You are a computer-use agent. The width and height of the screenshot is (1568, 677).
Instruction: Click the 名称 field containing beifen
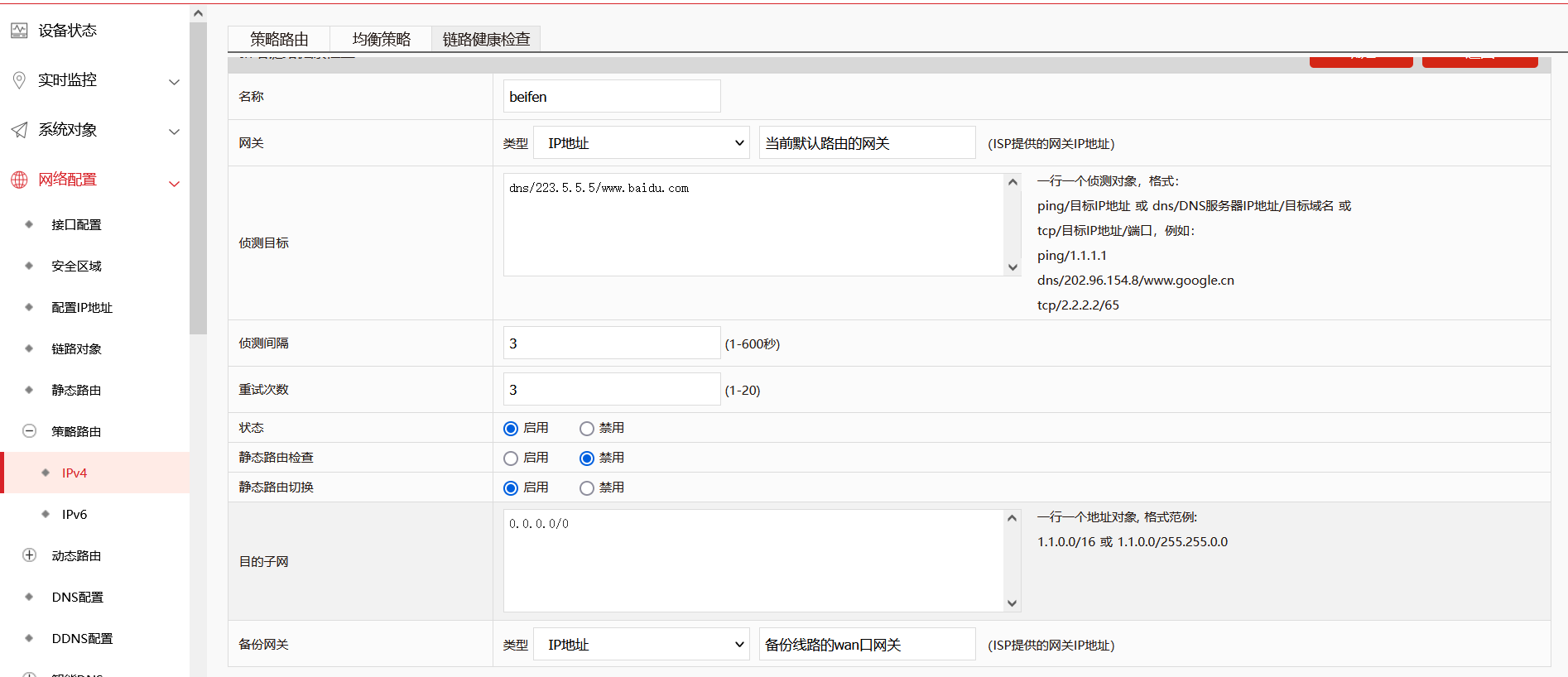point(612,96)
